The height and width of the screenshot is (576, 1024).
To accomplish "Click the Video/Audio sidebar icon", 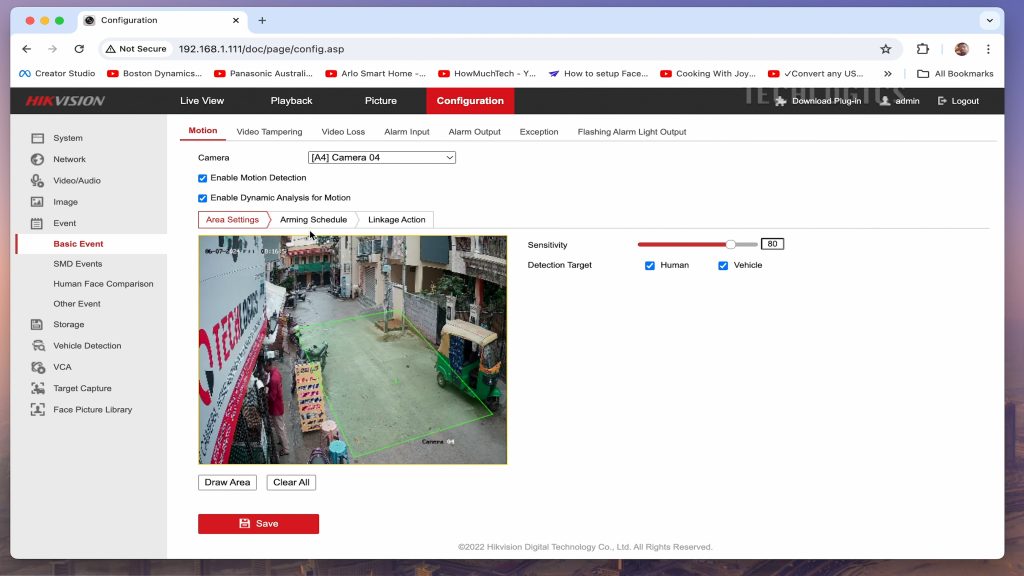I will pyautogui.click(x=37, y=181).
